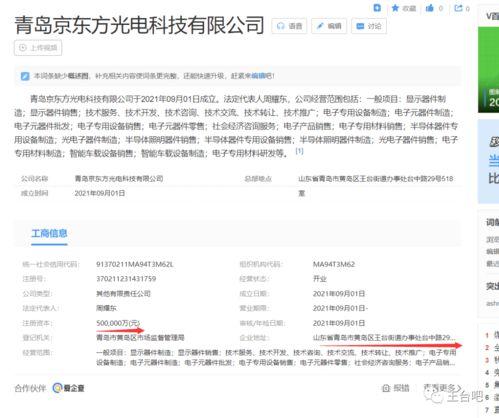Click the 爱企查 partner logo
This screenshot has height=418, width=499.
click(x=69, y=388)
